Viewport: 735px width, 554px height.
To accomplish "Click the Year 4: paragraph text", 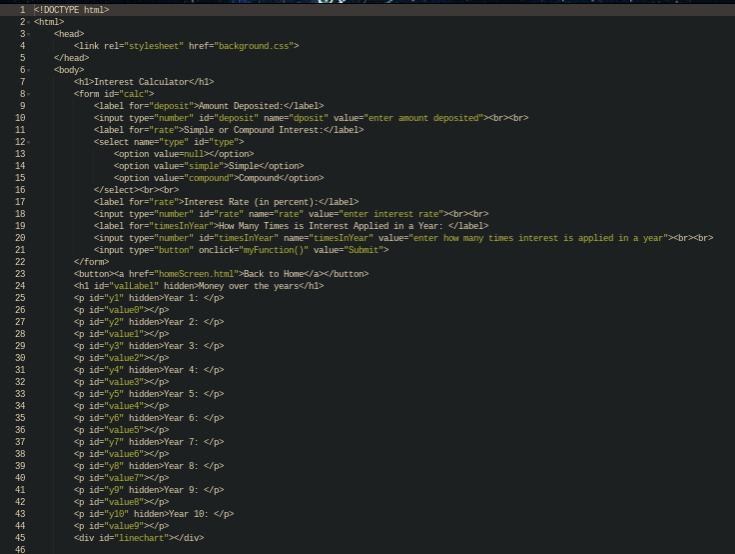I will pyautogui.click(x=181, y=370).
